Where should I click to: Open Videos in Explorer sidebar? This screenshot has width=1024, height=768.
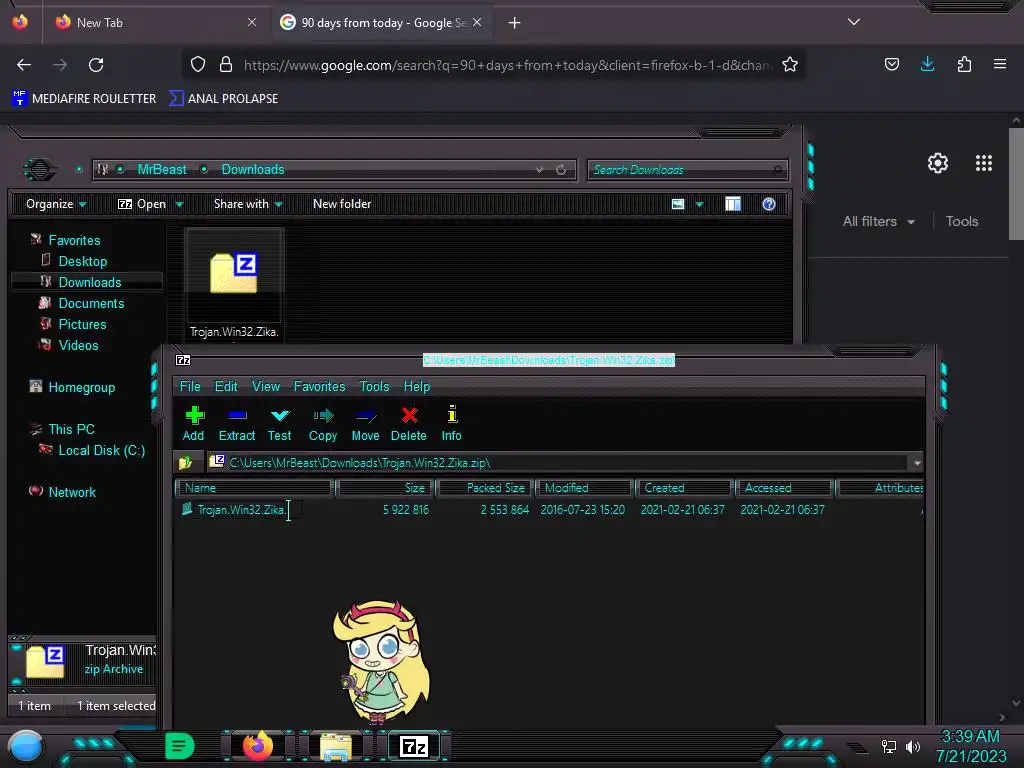(x=78, y=345)
